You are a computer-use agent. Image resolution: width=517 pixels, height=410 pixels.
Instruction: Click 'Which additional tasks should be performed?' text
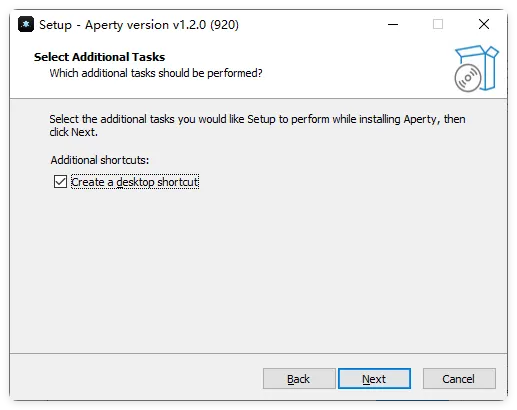(156, 73)
